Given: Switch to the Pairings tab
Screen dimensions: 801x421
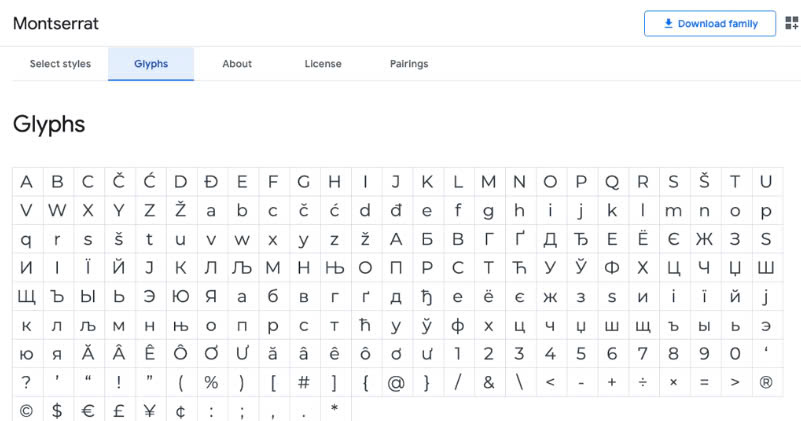Looking at the screenshot, I should point(409,64).
